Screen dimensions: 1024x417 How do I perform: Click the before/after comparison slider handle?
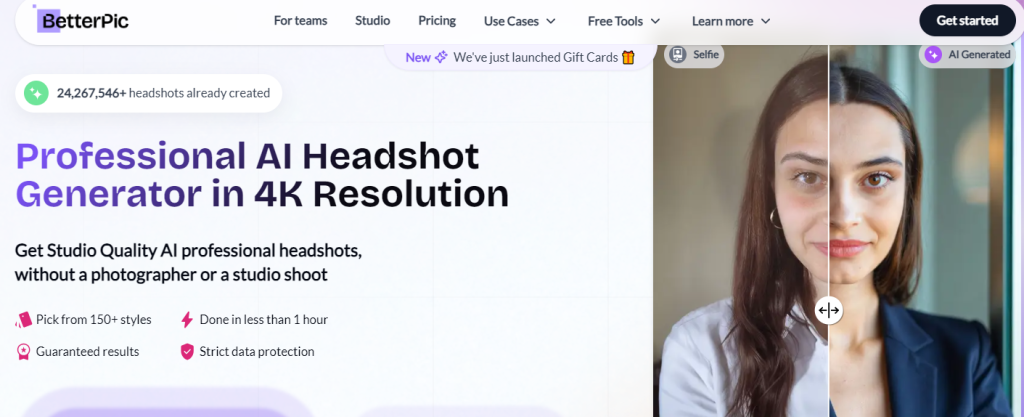point(828,310)
